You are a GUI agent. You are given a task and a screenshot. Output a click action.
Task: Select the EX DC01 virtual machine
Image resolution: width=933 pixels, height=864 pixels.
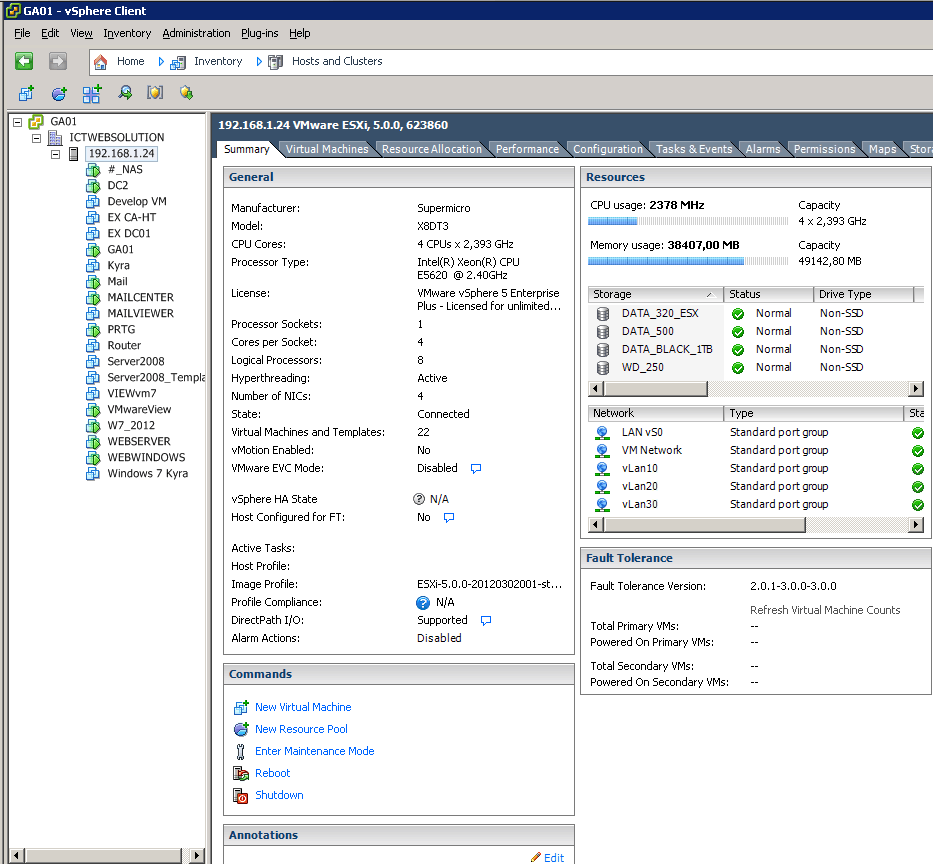click(129, 233)
